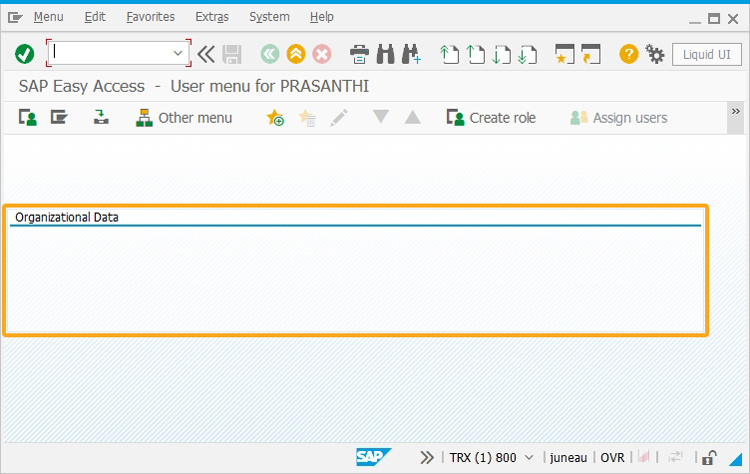Expand the application toolbar overflow chevron

pos(736,111)
